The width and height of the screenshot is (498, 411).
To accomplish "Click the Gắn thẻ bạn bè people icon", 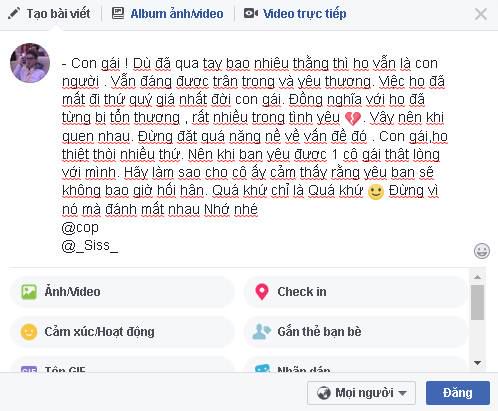I will click(x=262, y=332).
